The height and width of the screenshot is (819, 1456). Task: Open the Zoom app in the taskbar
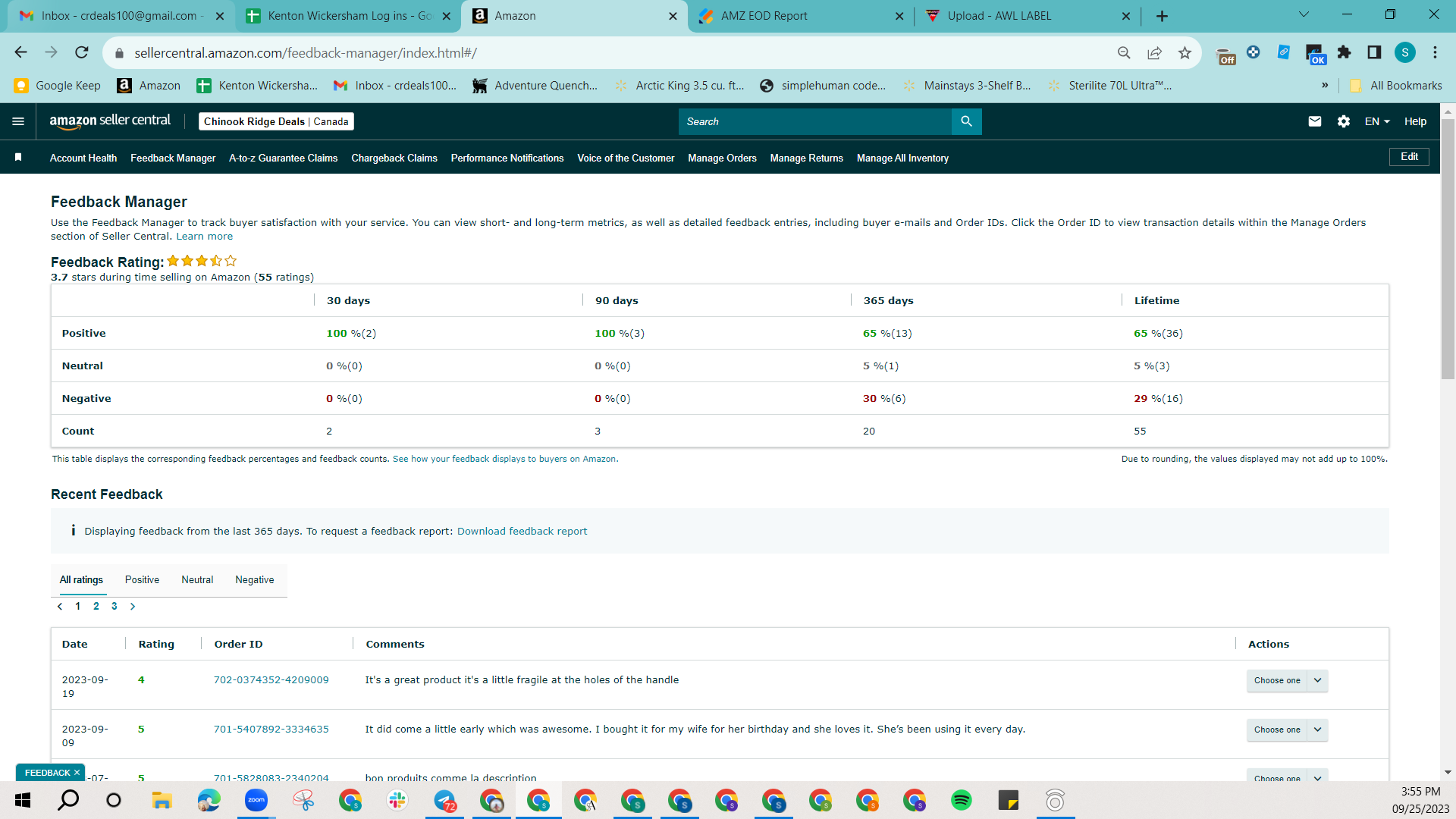click(x=256, y=800)
